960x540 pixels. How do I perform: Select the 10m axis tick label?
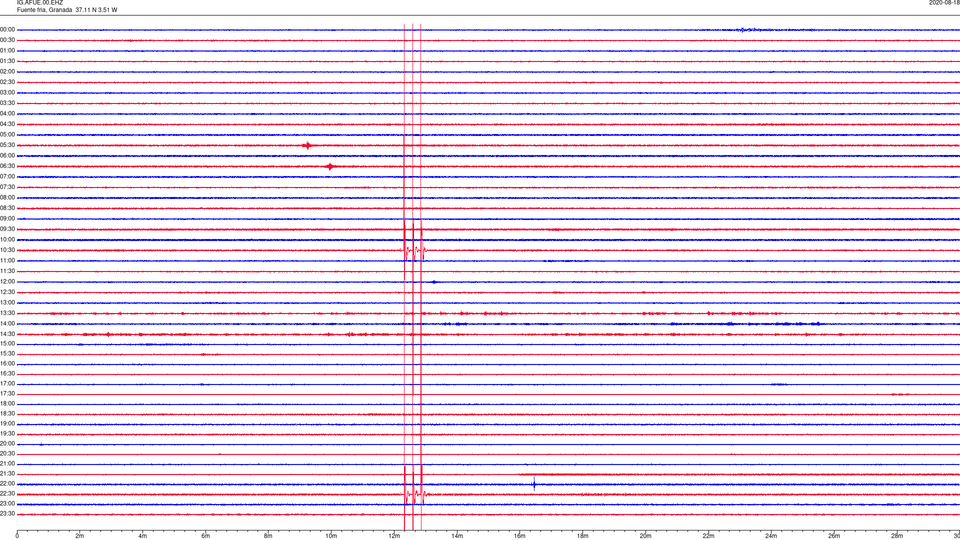331,536
